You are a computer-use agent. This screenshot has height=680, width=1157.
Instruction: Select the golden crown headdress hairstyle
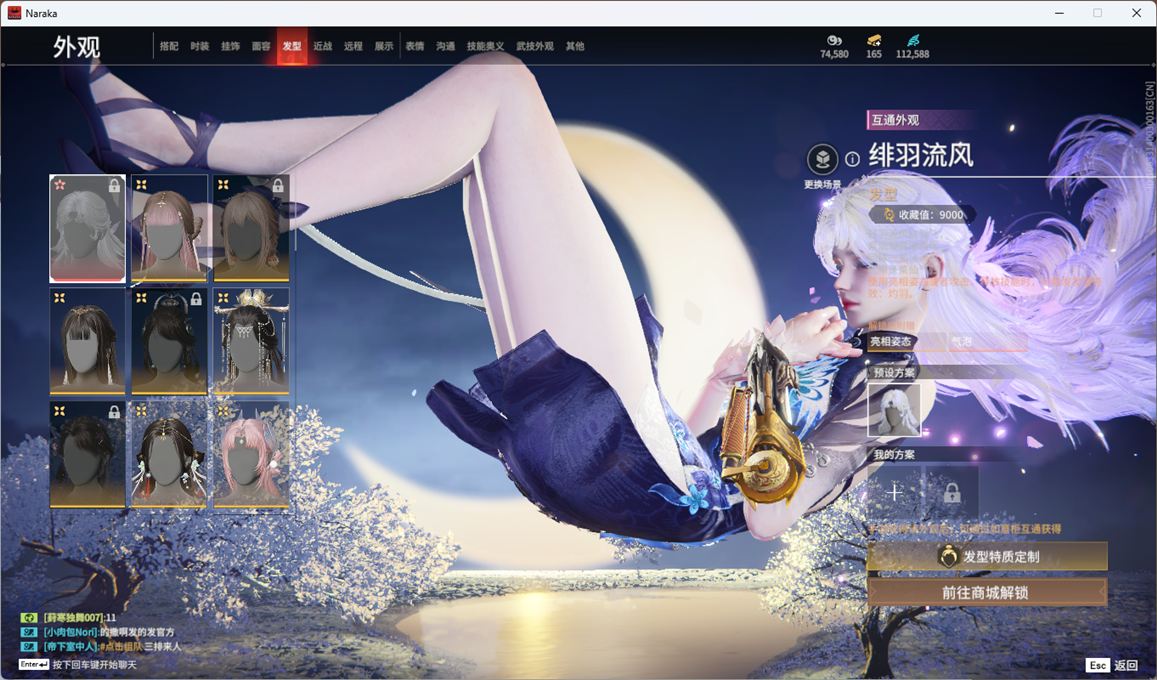point(251,341)
